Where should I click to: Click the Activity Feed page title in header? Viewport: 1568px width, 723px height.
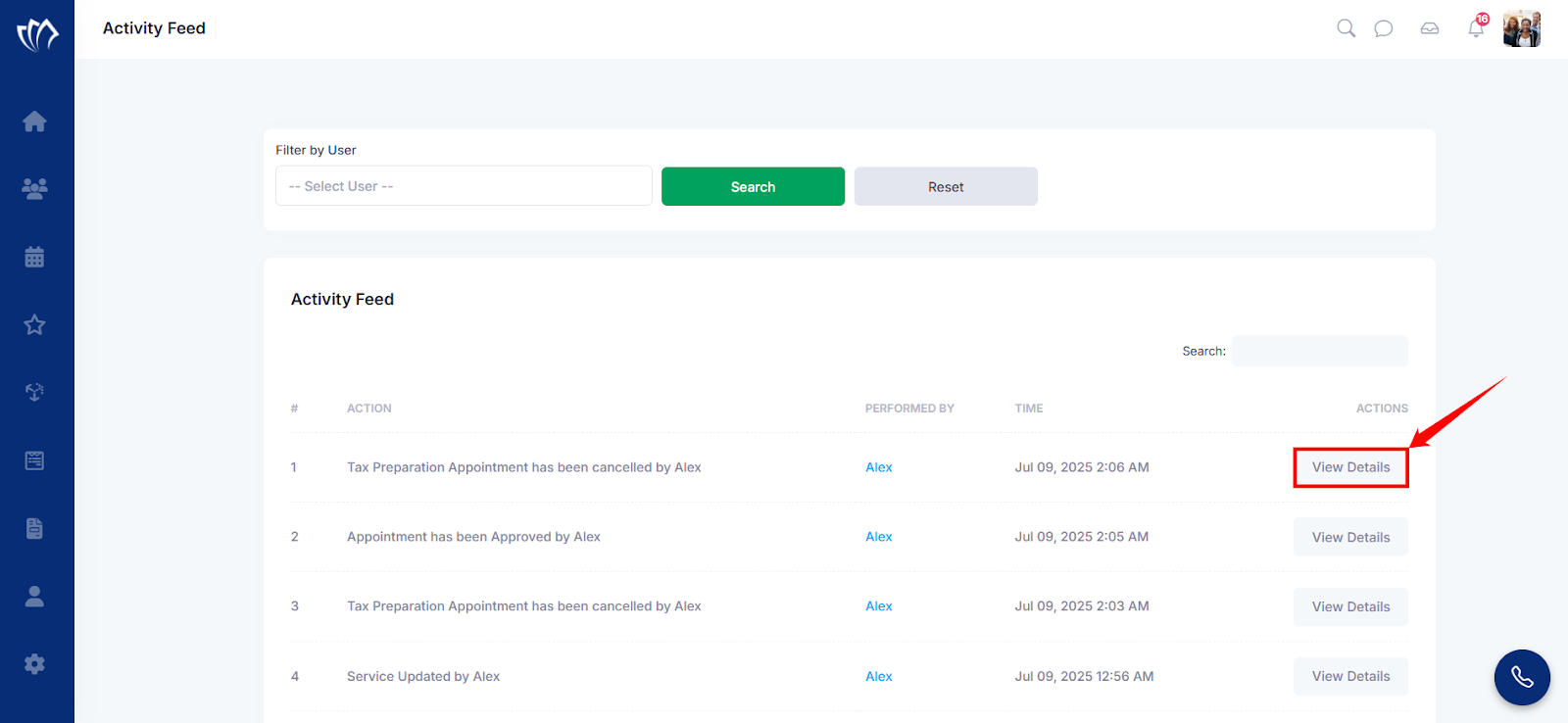(x=154, y=28)
